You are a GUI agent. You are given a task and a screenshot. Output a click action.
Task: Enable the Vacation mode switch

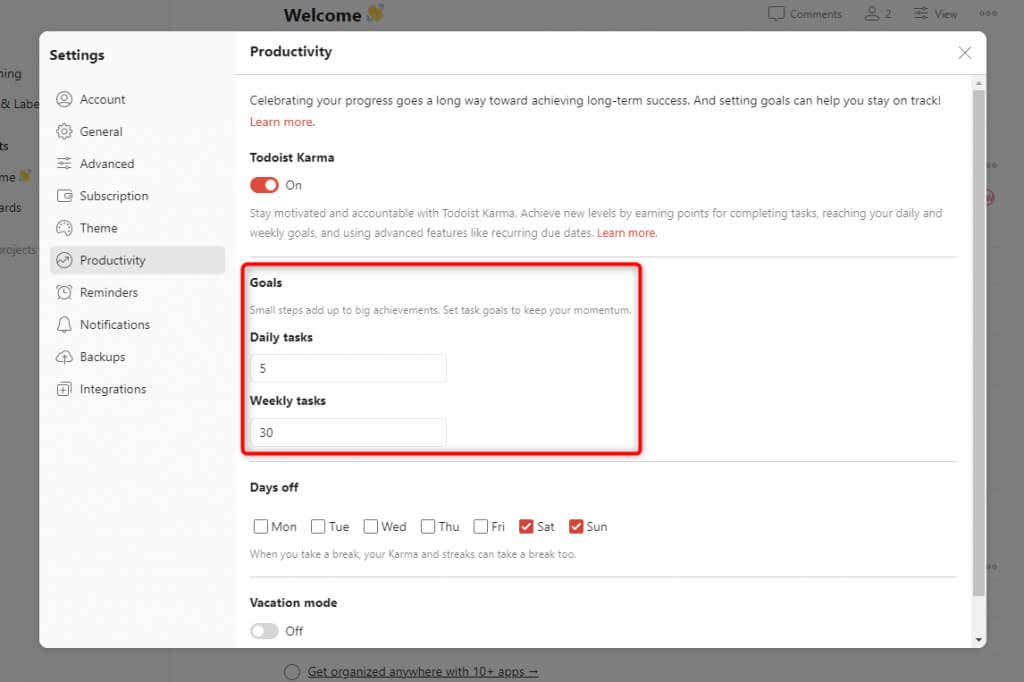pyautogui.click(x=264, y=631)
